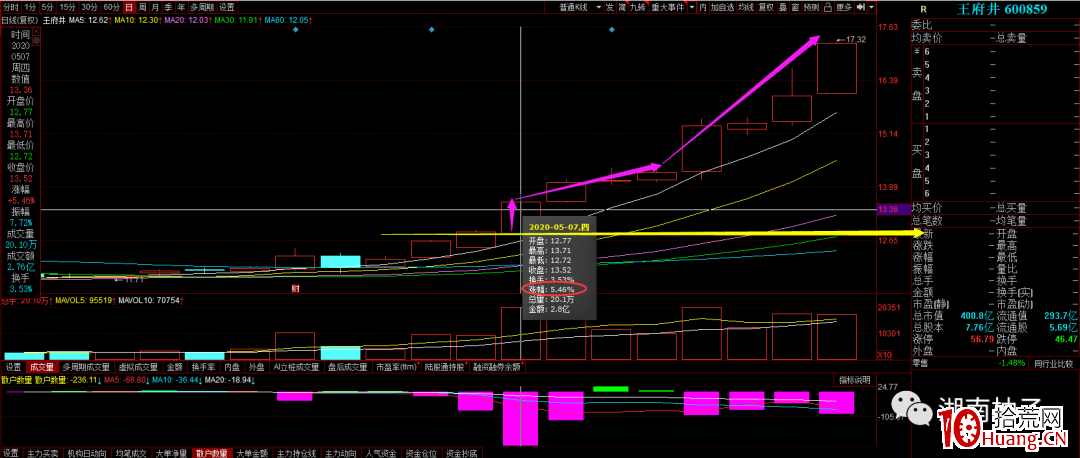The height and width of the screenshot is (458, 1080).
Task: Open the 普通K线 chart type dropdown
Action: point(578,7)
